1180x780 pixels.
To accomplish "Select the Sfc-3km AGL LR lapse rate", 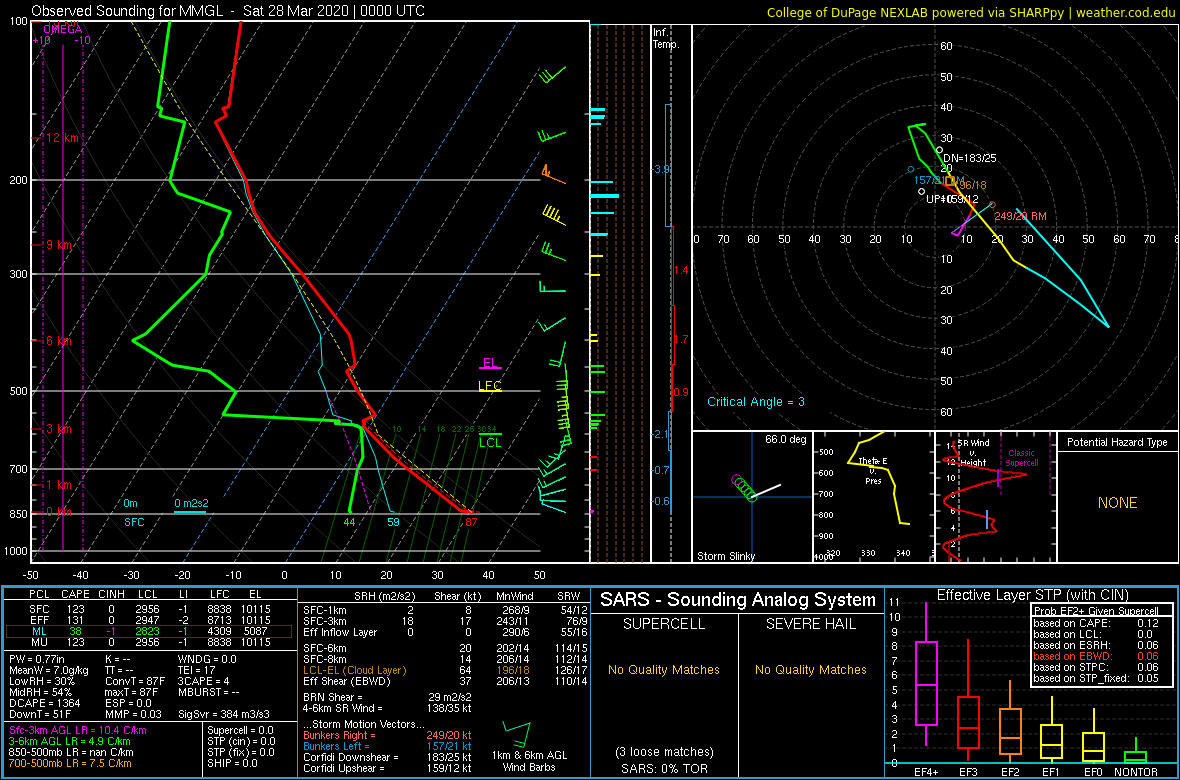I will pyautogui.click(x=77, y=731).
